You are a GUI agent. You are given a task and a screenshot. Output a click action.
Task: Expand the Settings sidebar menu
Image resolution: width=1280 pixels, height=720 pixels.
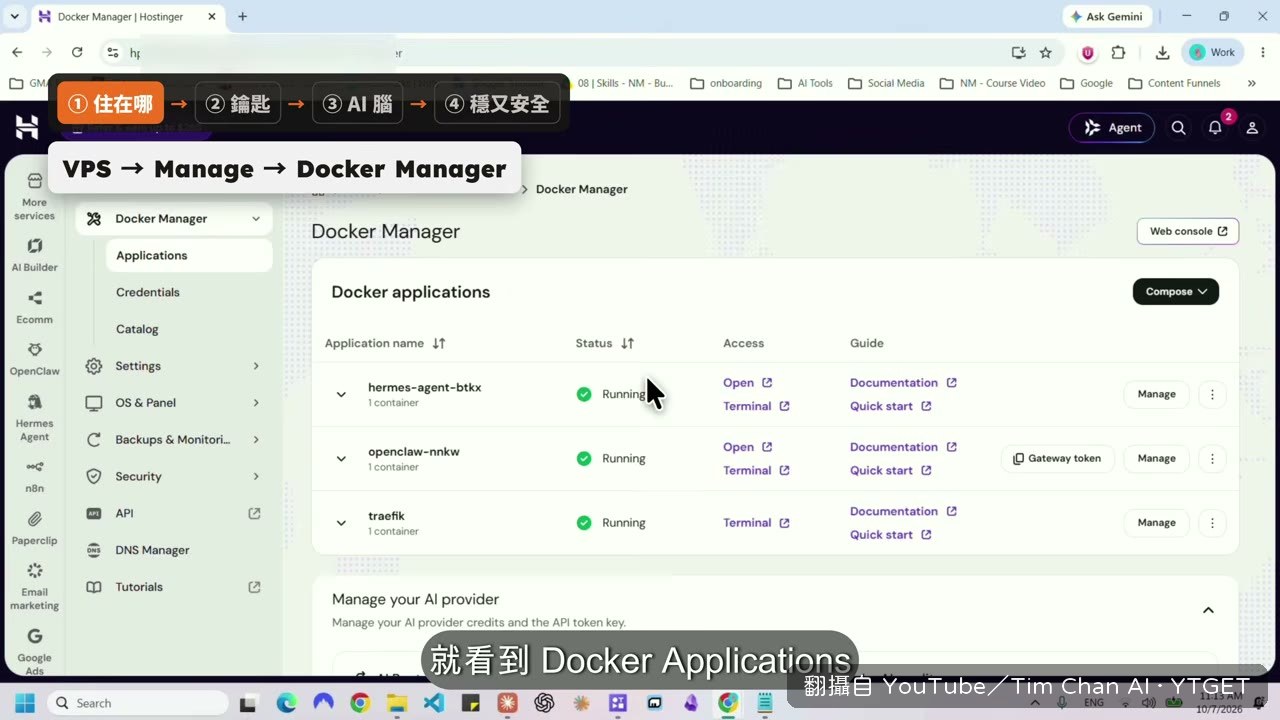pyautogui.click(x=174, y=366)
